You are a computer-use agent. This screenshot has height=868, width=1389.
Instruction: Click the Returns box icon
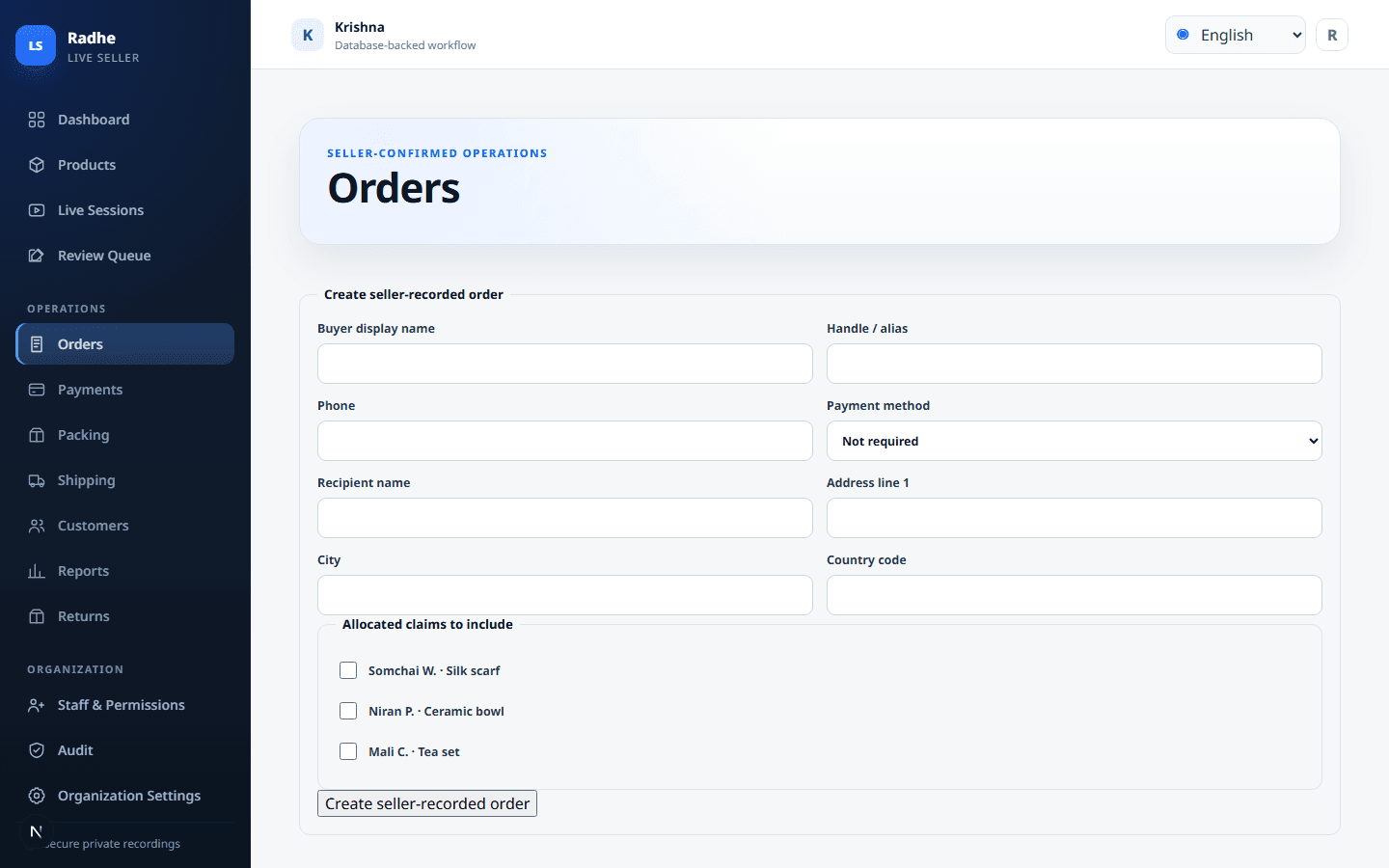[x=37, y=616]
